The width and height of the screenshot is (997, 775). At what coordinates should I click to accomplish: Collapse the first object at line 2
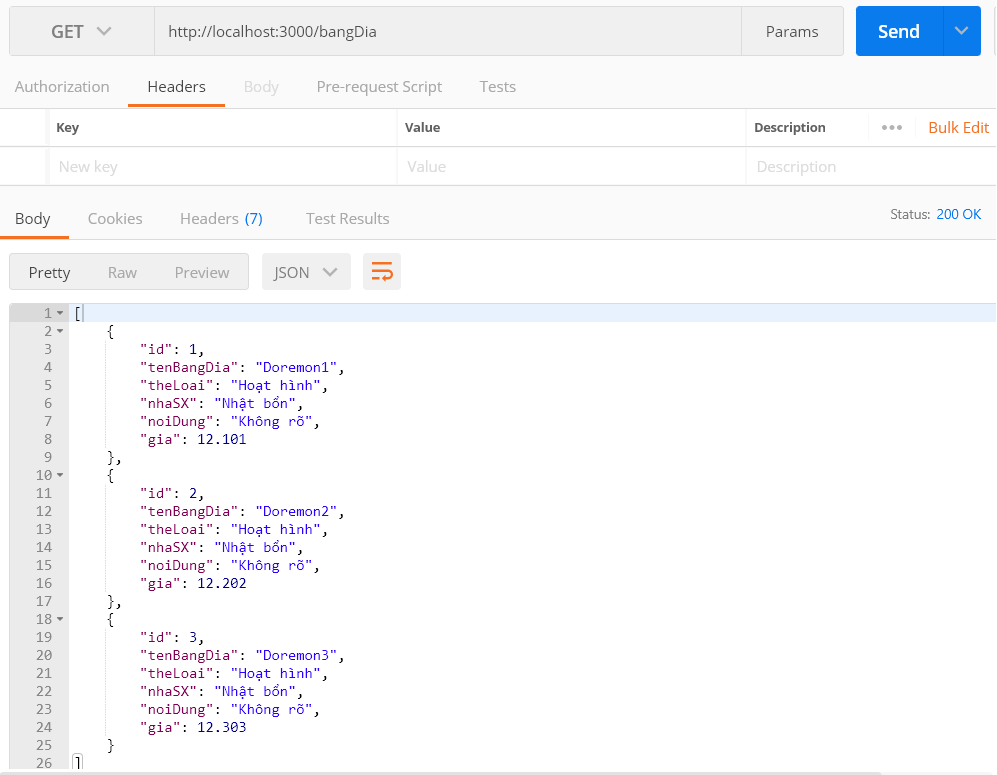pyautogui.click(x=60, y=331)
